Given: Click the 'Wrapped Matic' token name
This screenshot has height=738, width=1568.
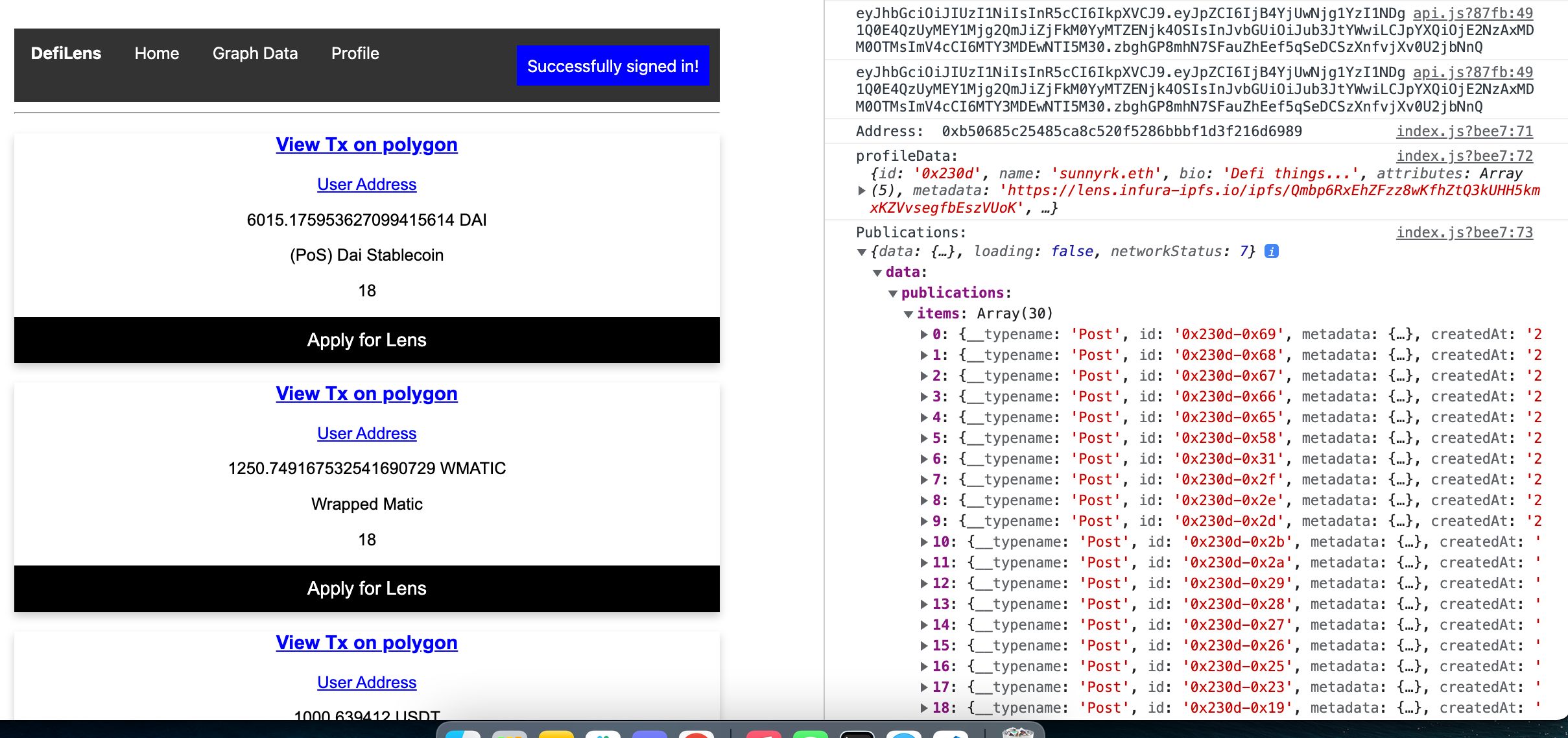Looking at the screenshot, I should [367, 504].
